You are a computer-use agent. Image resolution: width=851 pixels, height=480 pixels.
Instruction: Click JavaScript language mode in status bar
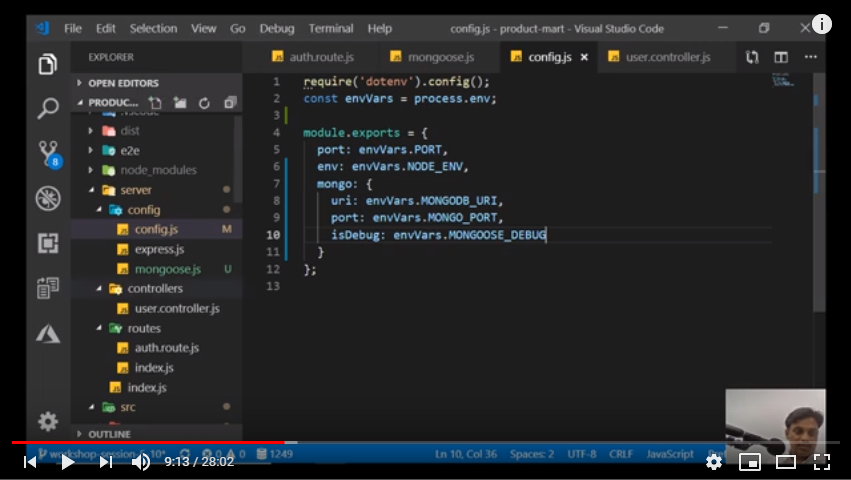coord(669,454)
